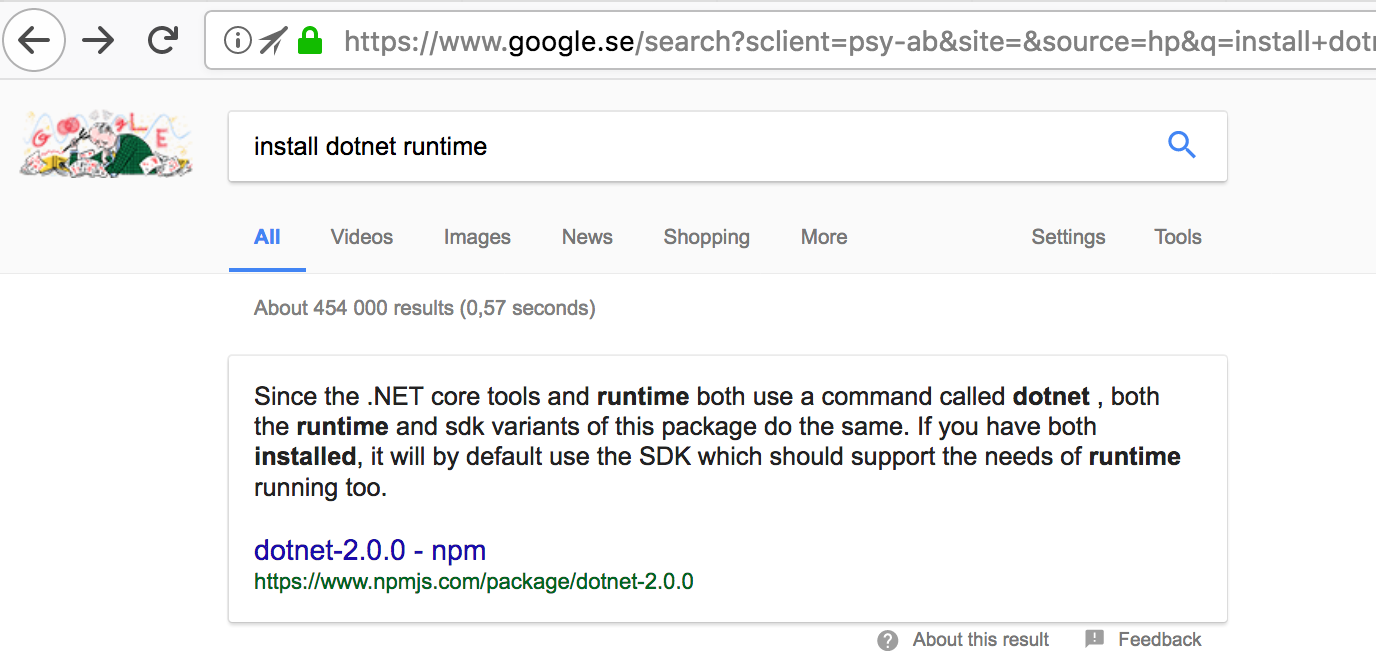Select the All search tab
This screenshot has height=652, width=1376.
pyautogui.click(x=267, y=237)
